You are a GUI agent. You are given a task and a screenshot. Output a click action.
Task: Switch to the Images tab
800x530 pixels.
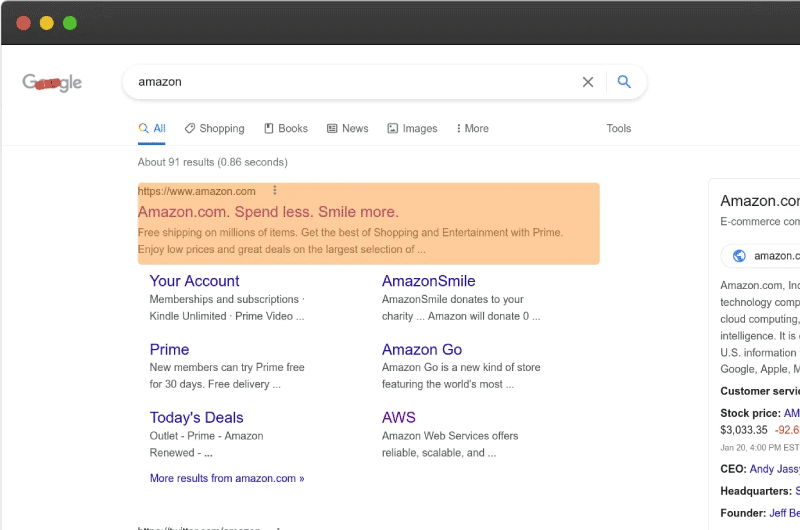tap(412, 129)
